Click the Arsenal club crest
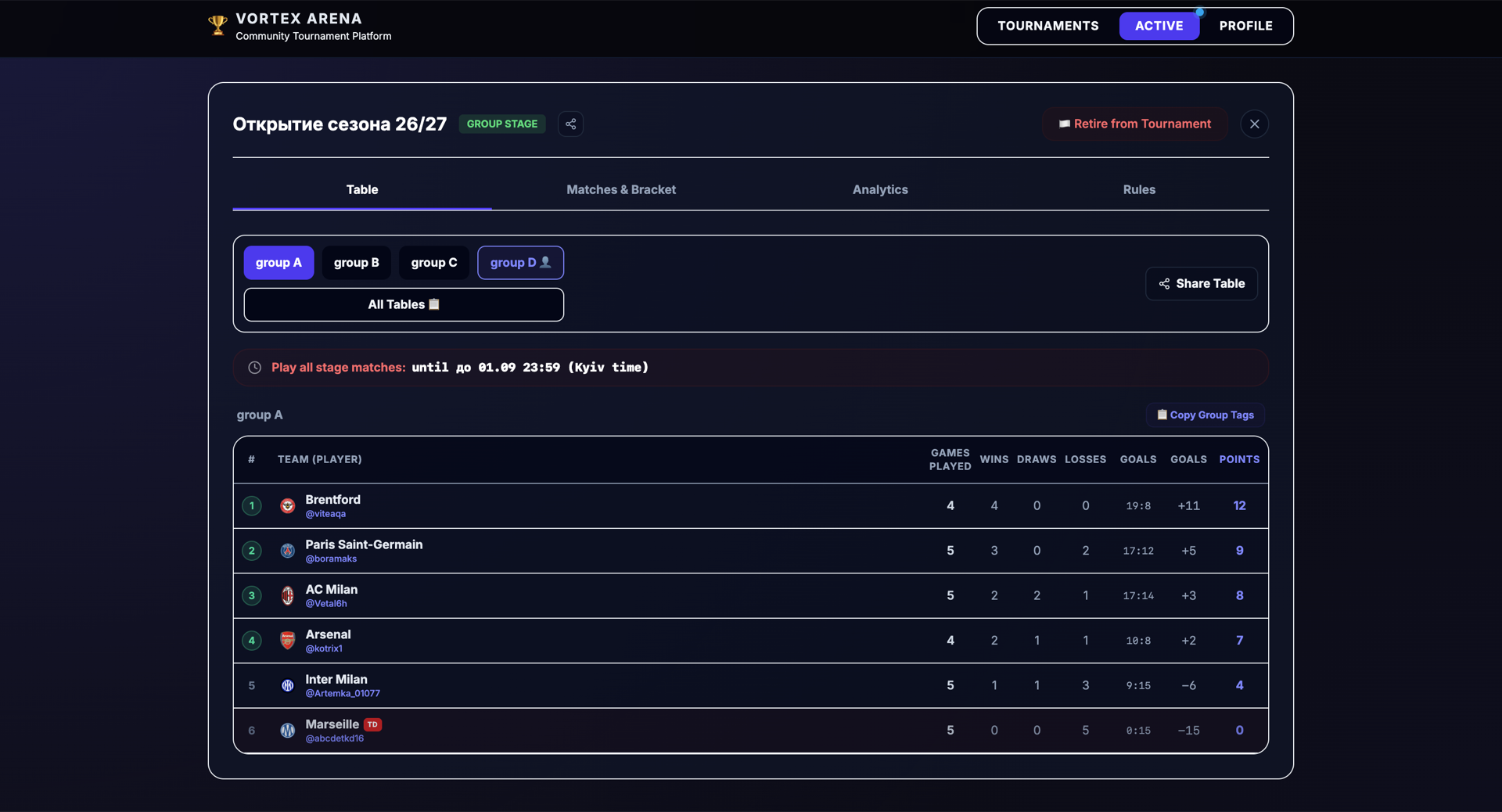 (288, 641)
